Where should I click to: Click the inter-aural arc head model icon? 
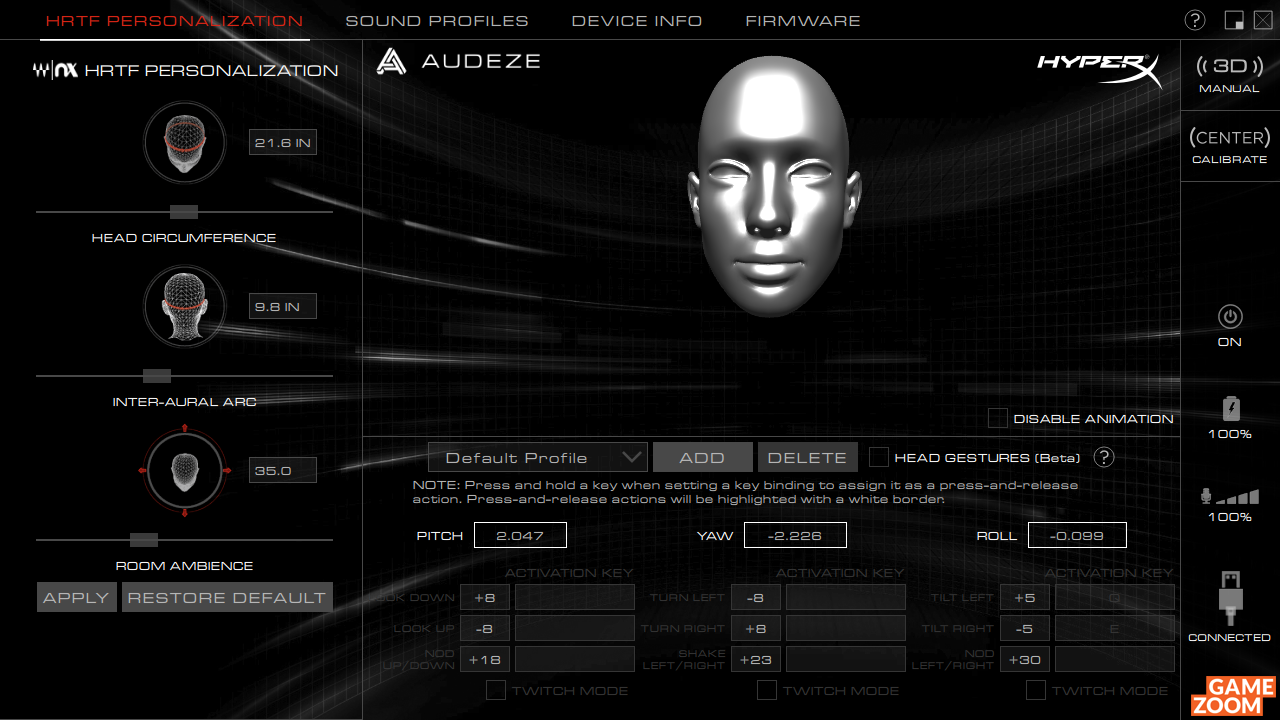pos(185,305)
